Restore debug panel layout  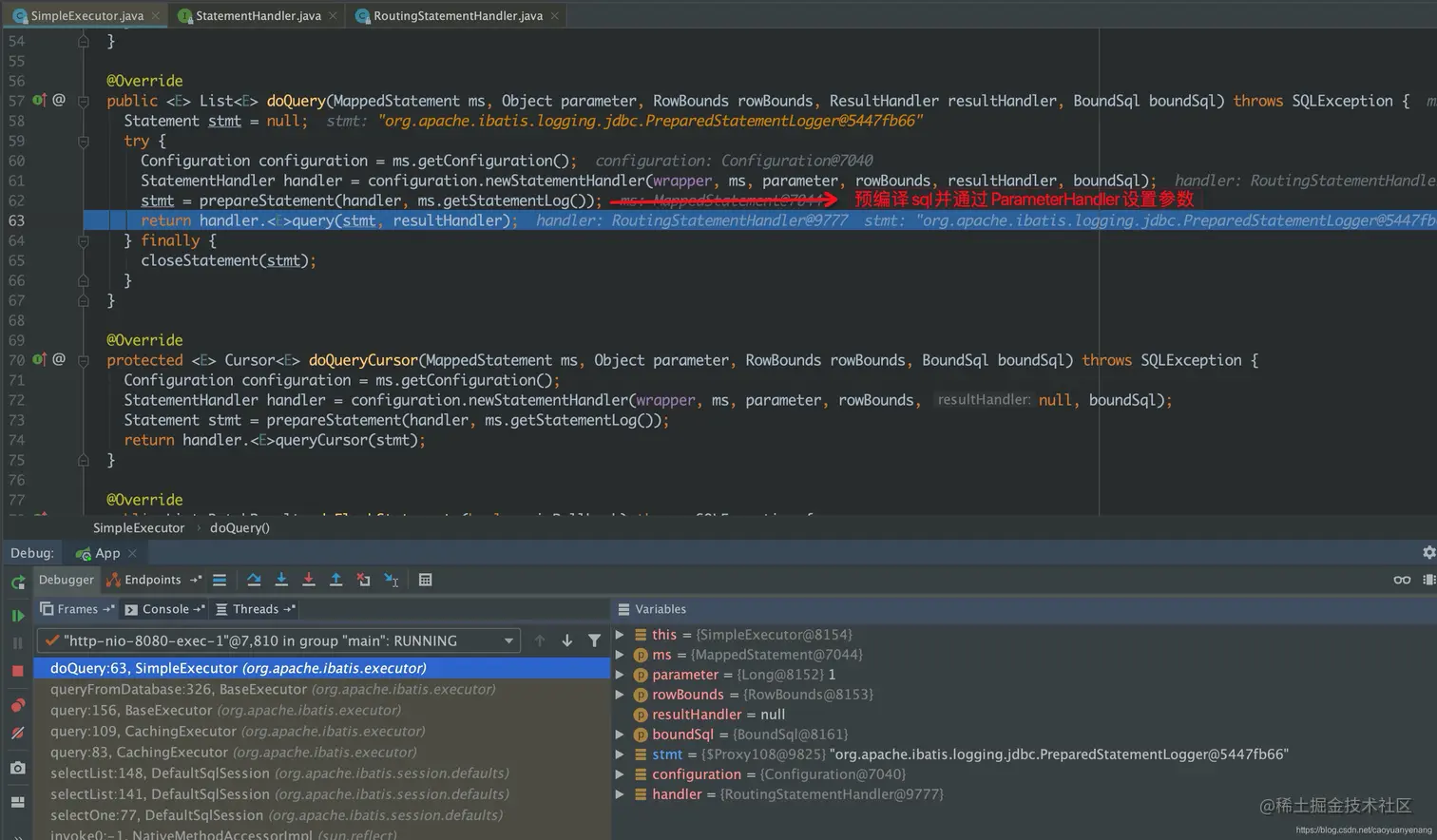click(x=17, y=802)
